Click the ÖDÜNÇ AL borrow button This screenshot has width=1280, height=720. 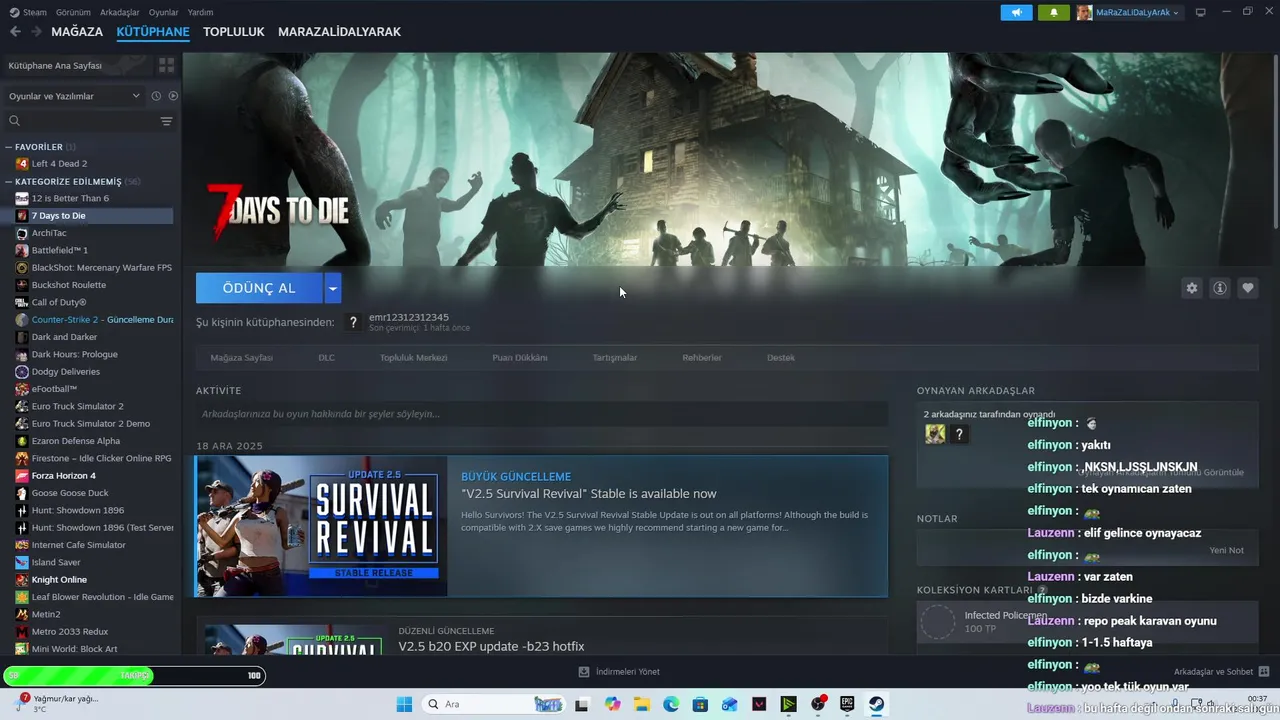259,288
